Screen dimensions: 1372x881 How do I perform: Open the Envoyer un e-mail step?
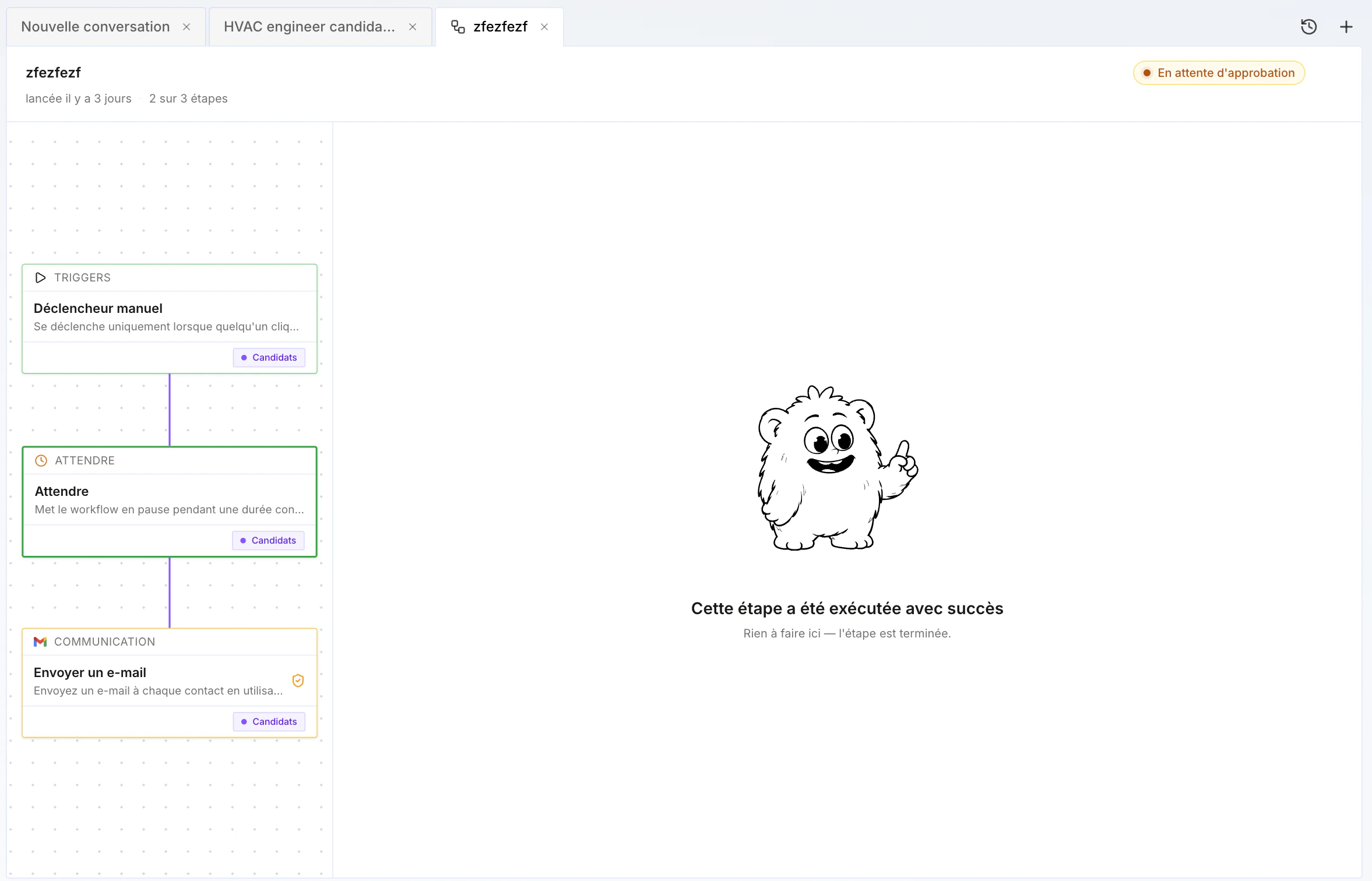170,683
